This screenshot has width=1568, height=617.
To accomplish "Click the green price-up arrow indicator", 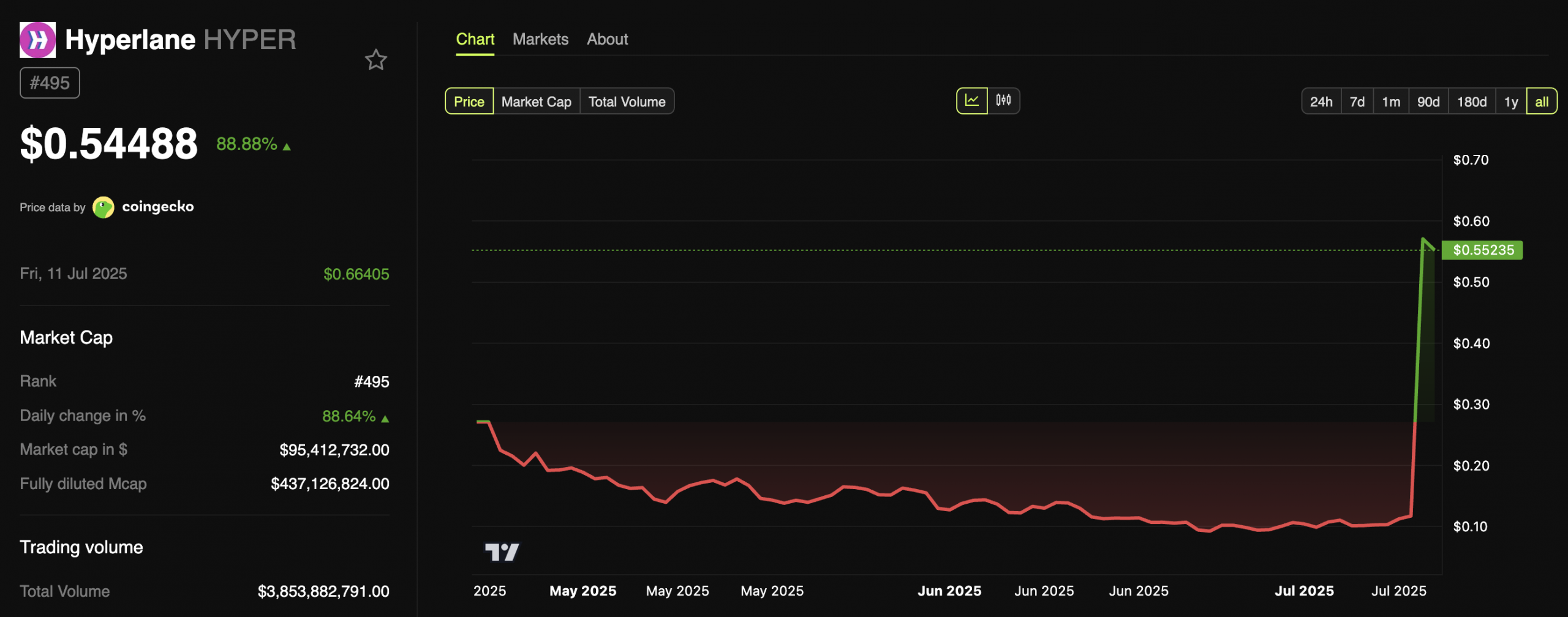I will click(x=287, y=146).
